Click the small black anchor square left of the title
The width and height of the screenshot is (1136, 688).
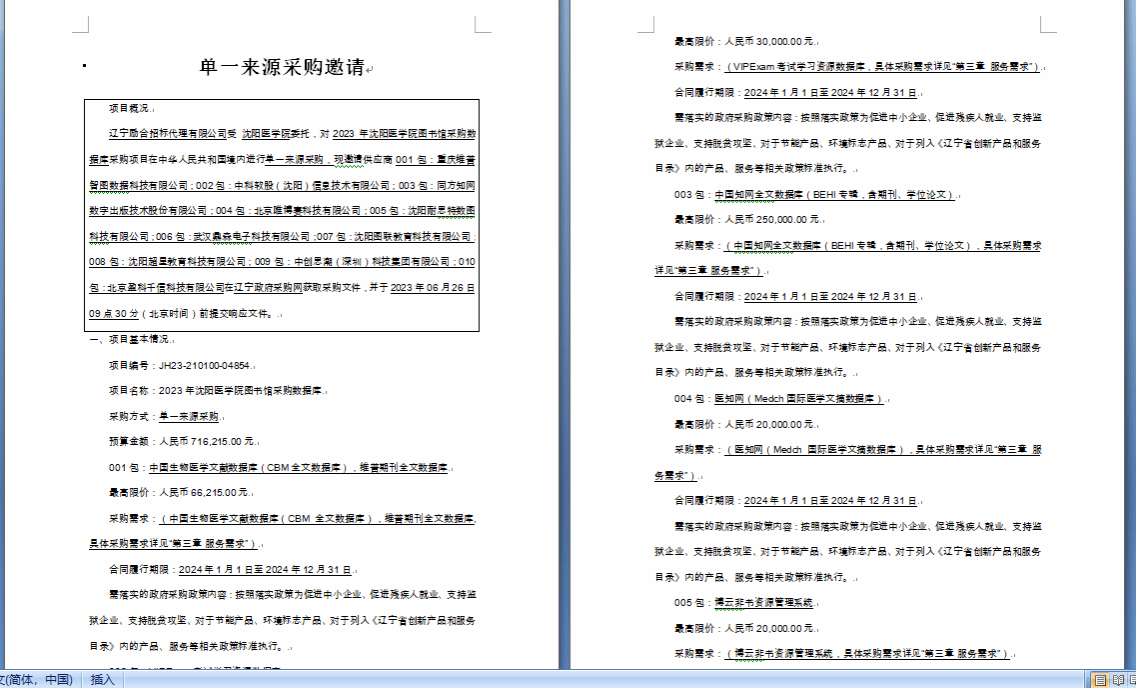click(85, 66)
